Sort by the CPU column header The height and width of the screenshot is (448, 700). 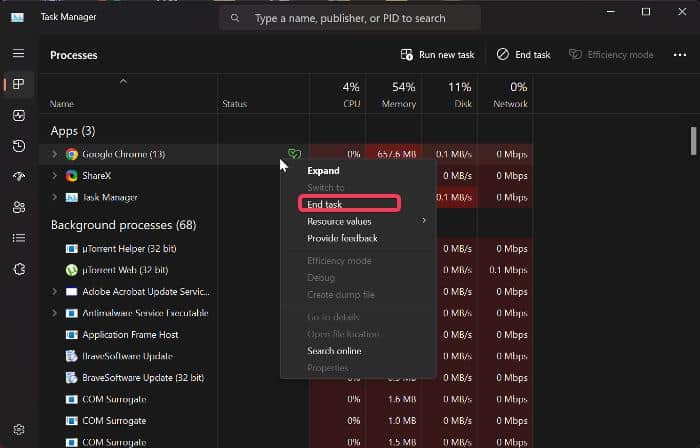tap(338, 95)
